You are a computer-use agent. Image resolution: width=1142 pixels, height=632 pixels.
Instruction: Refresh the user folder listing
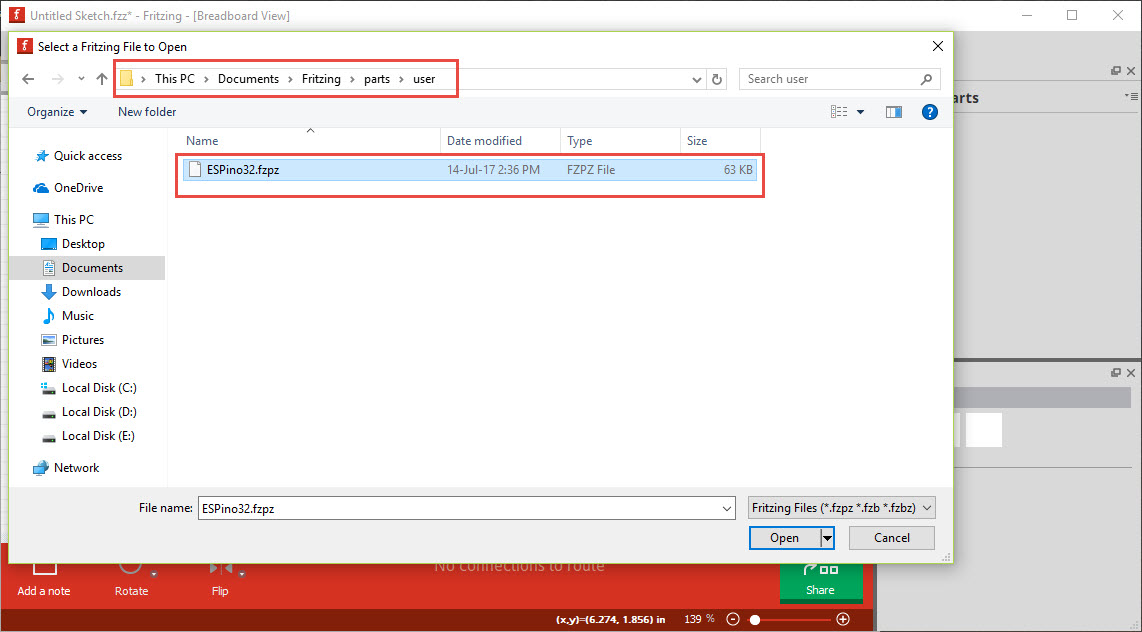point(717,79)
